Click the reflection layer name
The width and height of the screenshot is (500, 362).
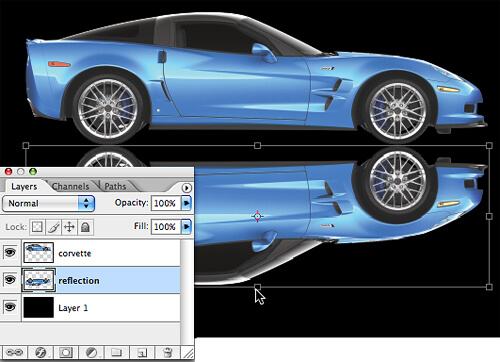point(79,281)
